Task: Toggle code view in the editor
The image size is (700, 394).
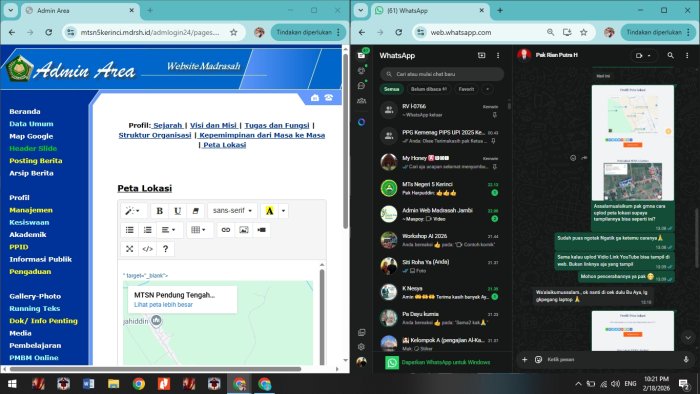Action: click(147, 249)
